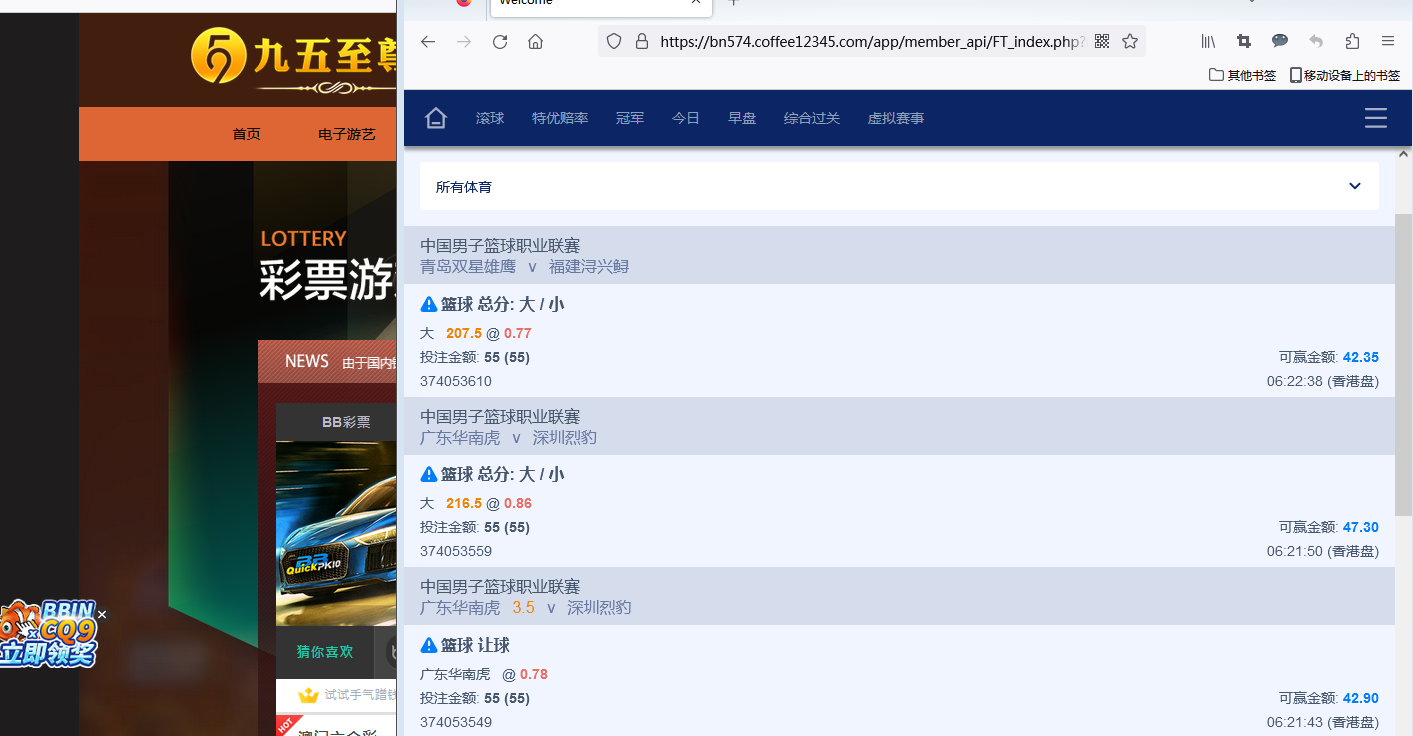Select the 今日 nav tab
The height and width of the screenshot is (736, 1413).
pos(686,118)
